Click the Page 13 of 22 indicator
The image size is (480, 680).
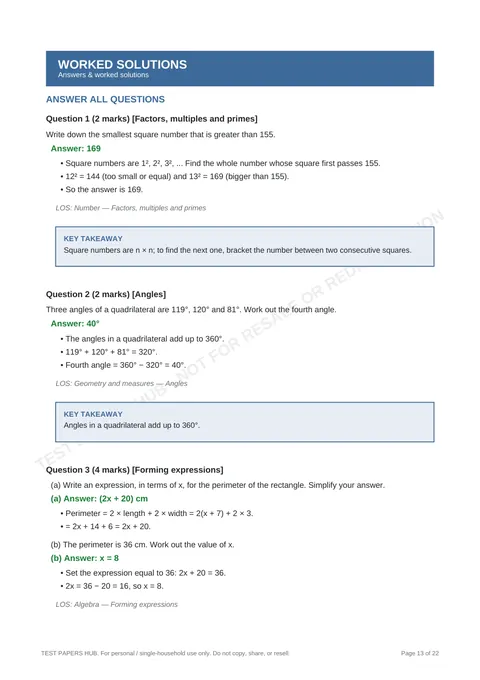coord(420,653)
